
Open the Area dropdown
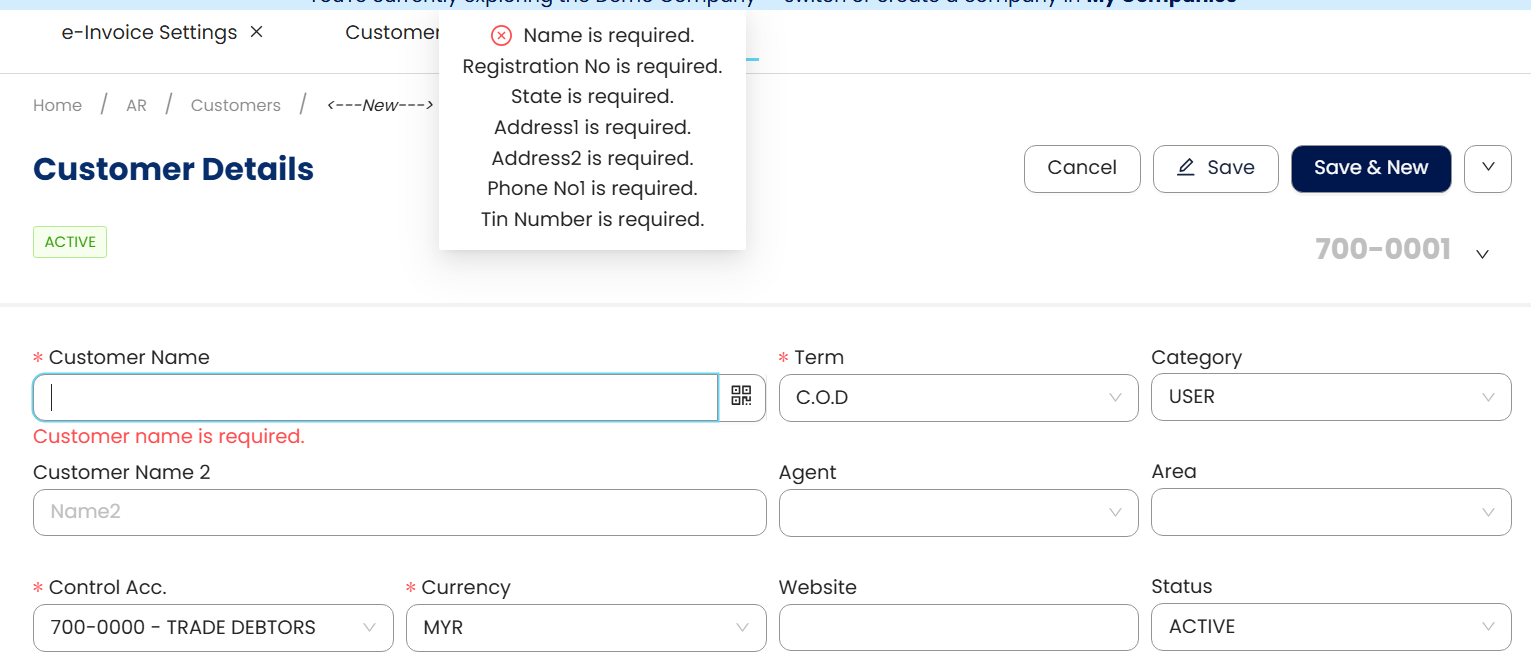tap(1330, 512)
